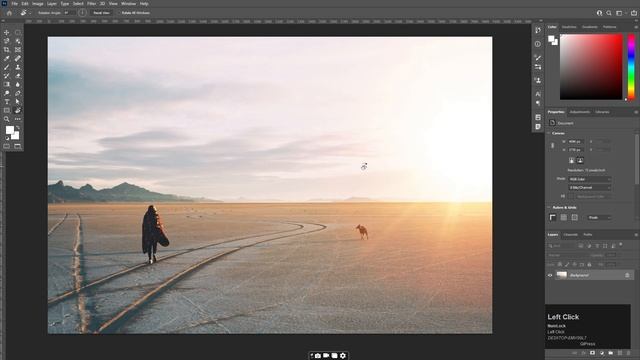Select the Frame tool
640x360 pixels.
coord(18,50)
